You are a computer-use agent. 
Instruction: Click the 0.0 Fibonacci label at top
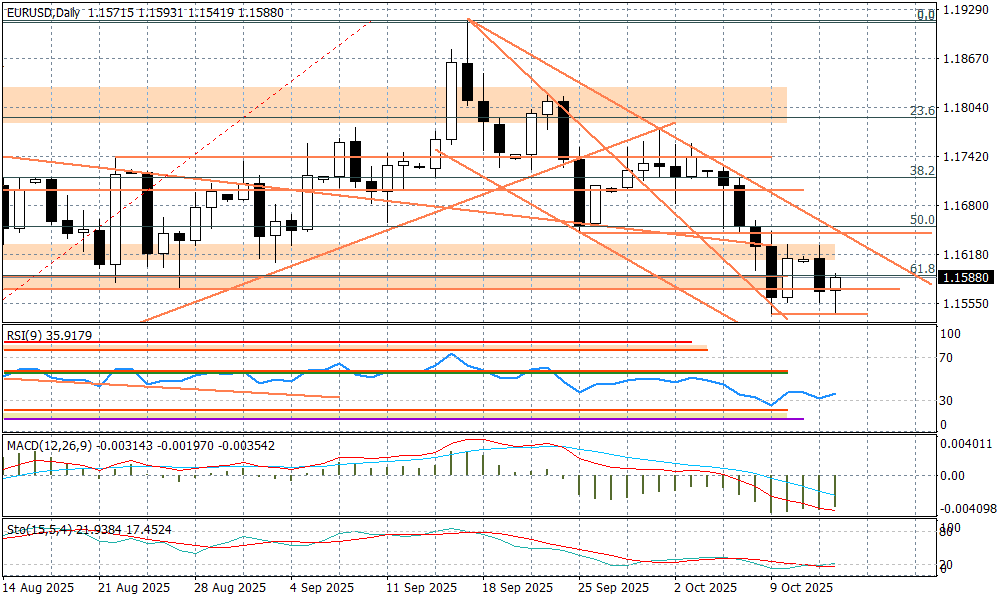(926, 15)
